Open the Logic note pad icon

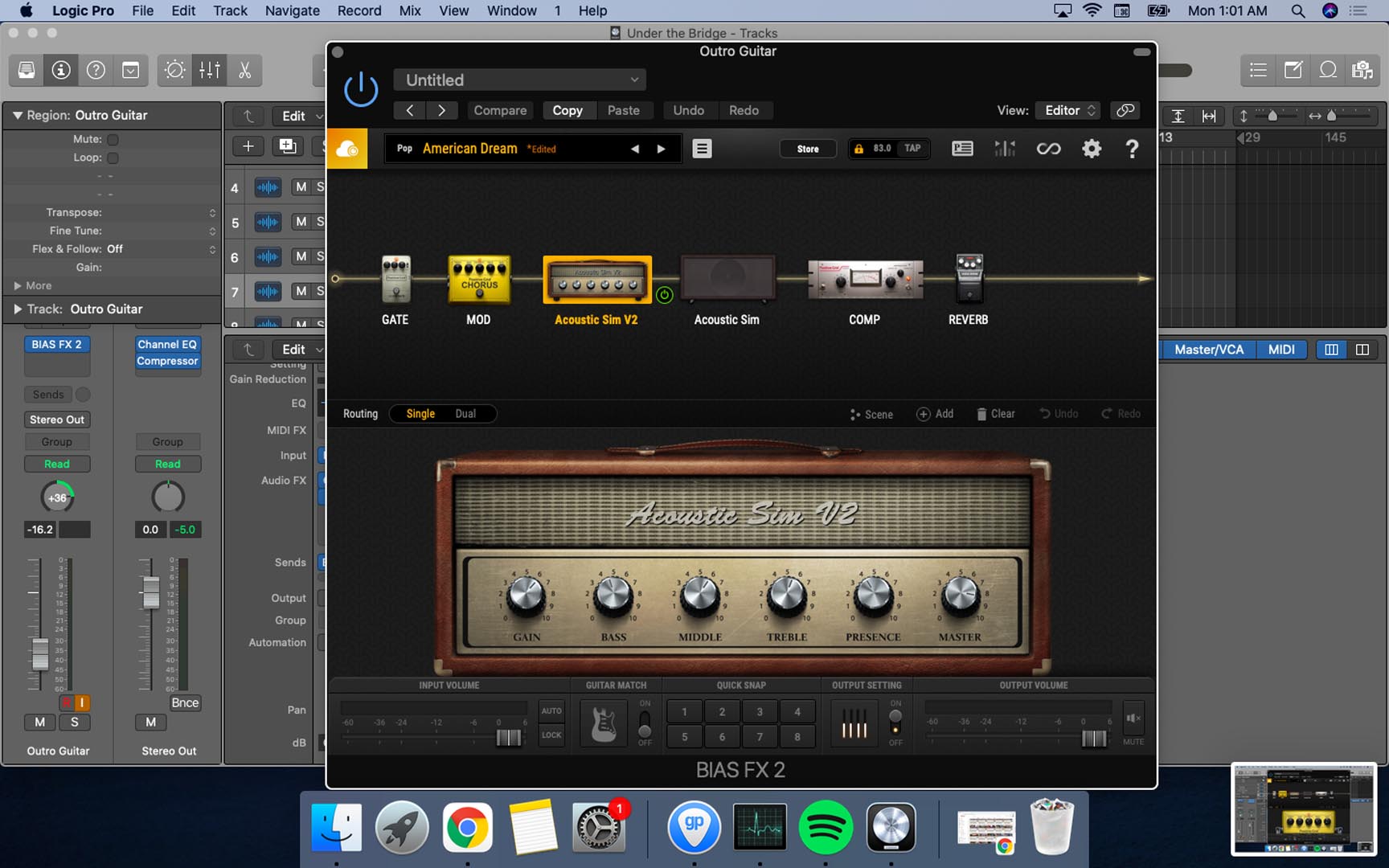click(1293, 70)
